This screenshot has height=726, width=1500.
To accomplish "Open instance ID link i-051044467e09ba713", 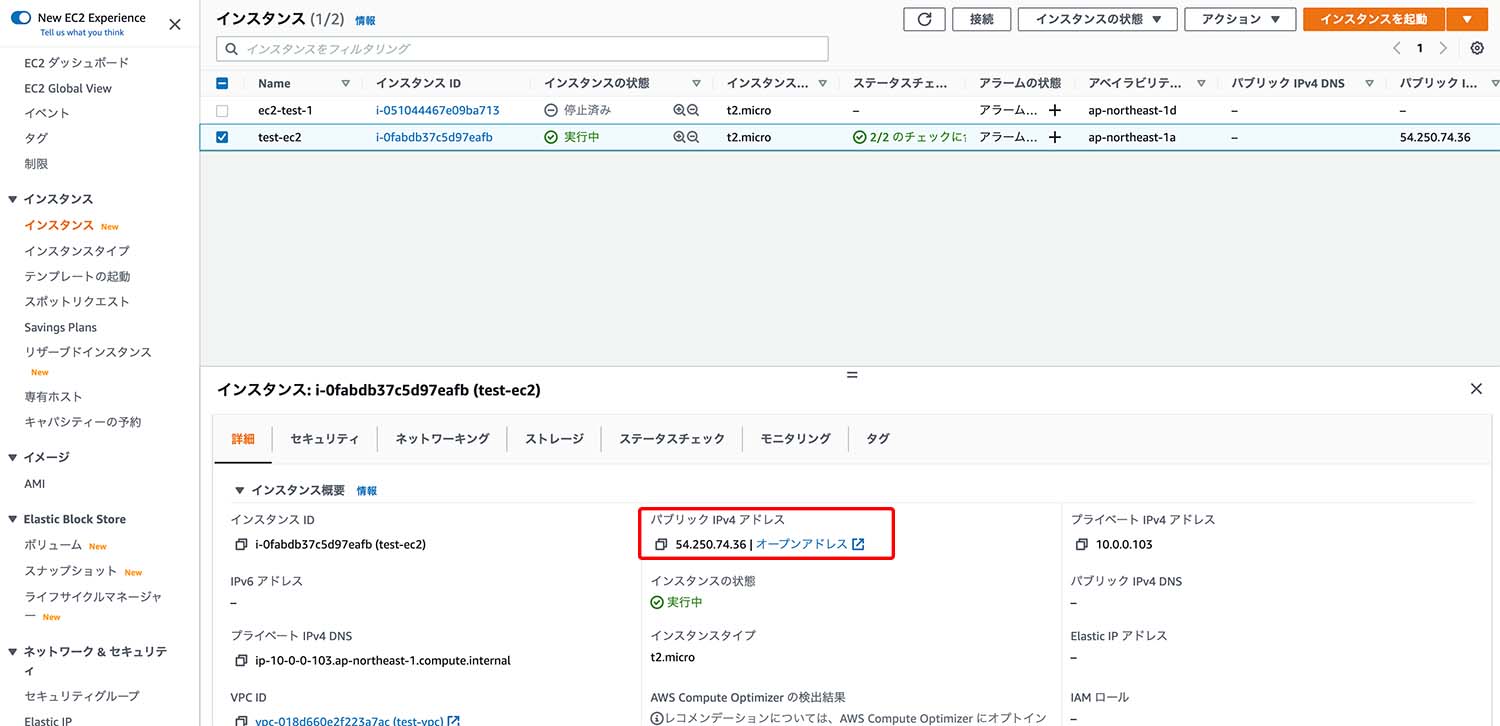I will pos(437,110).
